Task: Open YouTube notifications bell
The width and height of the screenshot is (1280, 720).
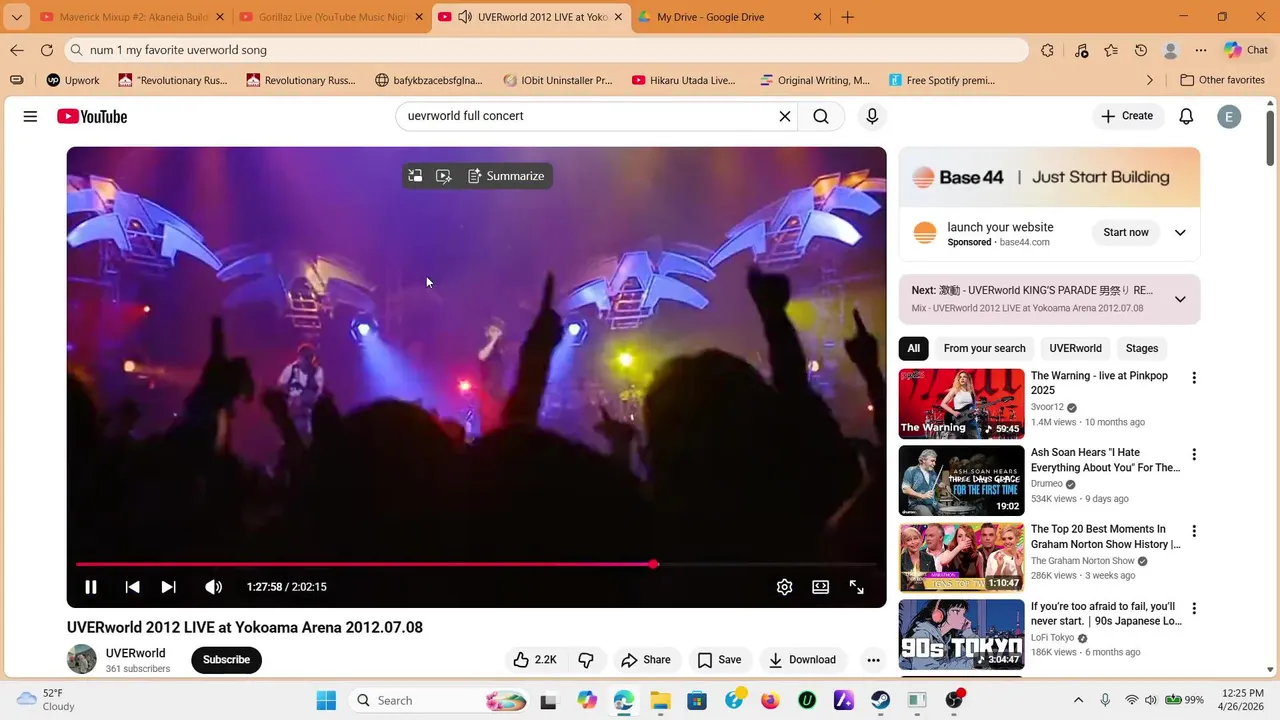Action: click(x=1186, y=116)
